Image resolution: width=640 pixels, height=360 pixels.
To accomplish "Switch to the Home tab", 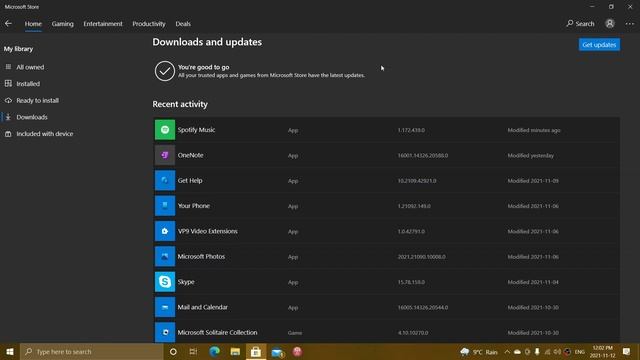I will coord(33,24).
